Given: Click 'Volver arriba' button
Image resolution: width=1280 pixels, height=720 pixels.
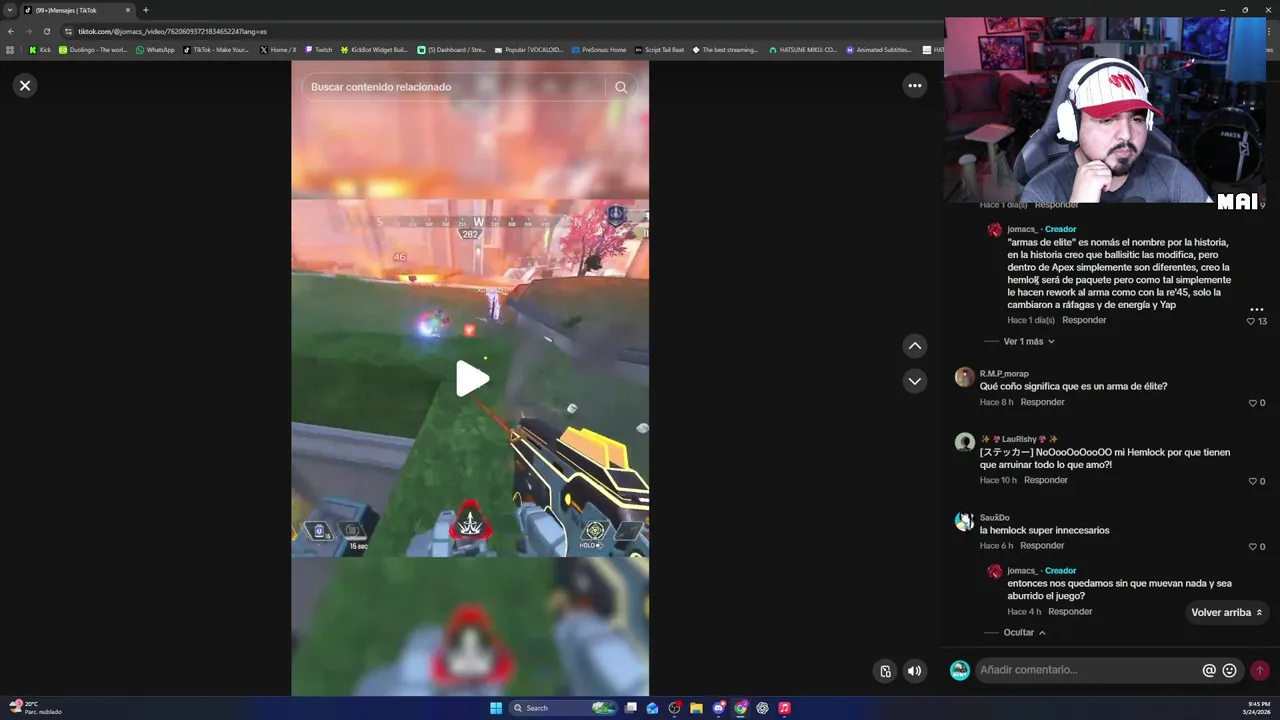Looking at the screenshot, I should coord(1226,612).
